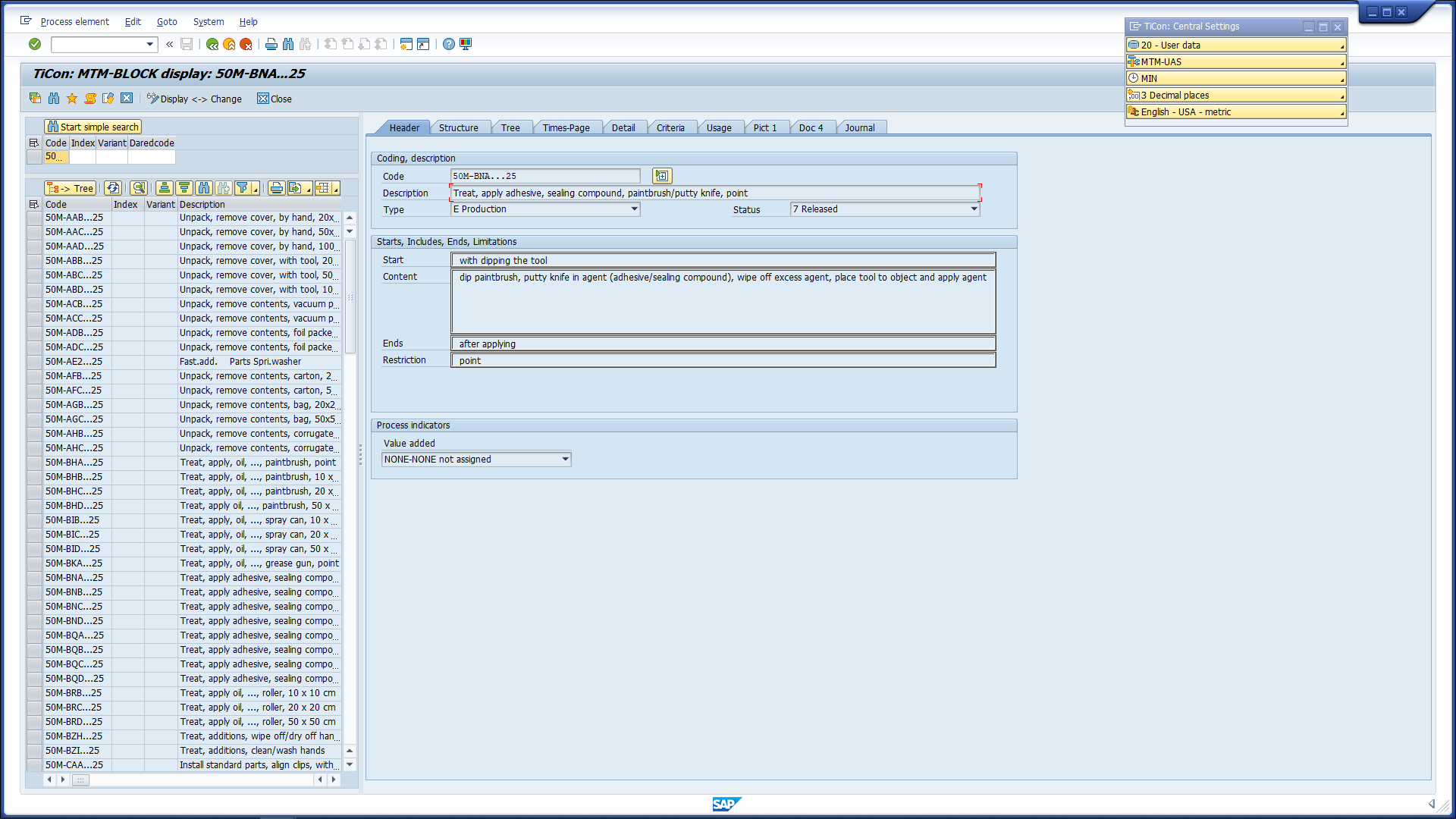The height and width of the screenshot is (819, 1456).
Task: Switch to the Structure tab
Action: pyautogui.click(x=459, y=128)
